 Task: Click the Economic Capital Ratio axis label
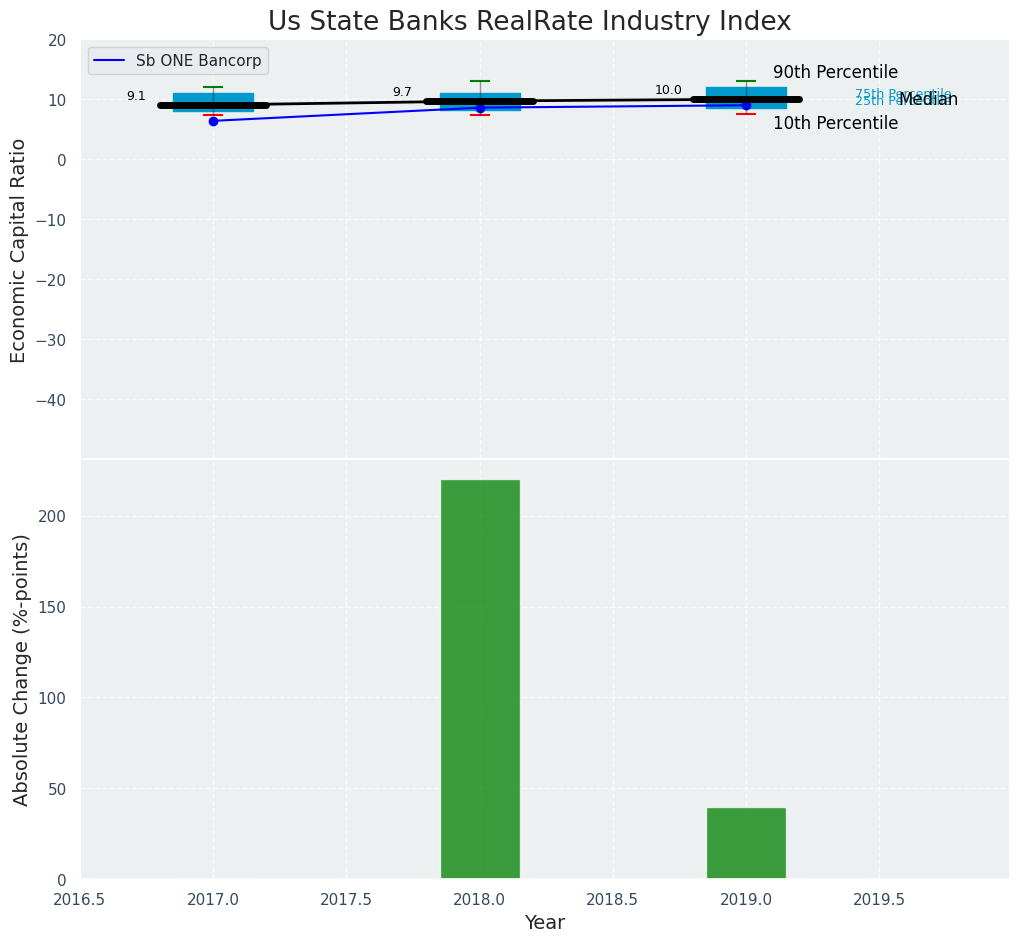[x=18, y=250]
